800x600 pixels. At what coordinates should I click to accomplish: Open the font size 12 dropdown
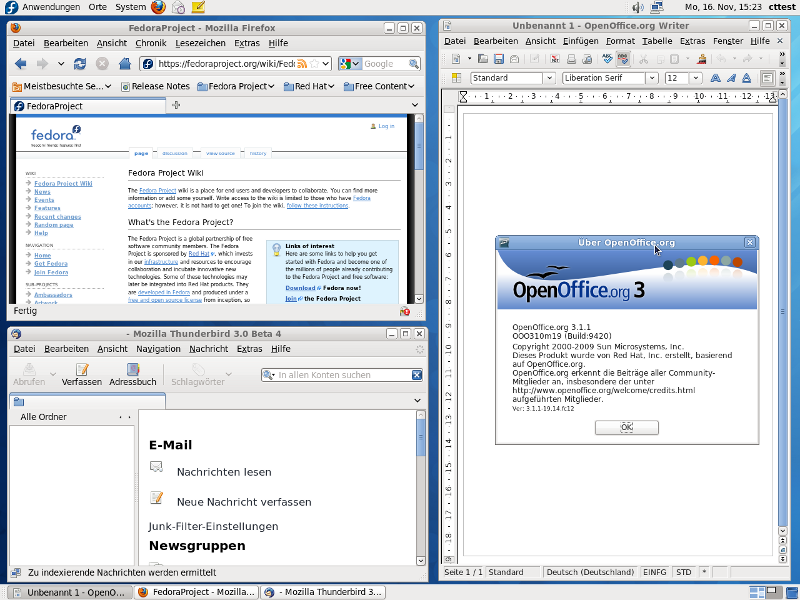click(x=696, y=78)
